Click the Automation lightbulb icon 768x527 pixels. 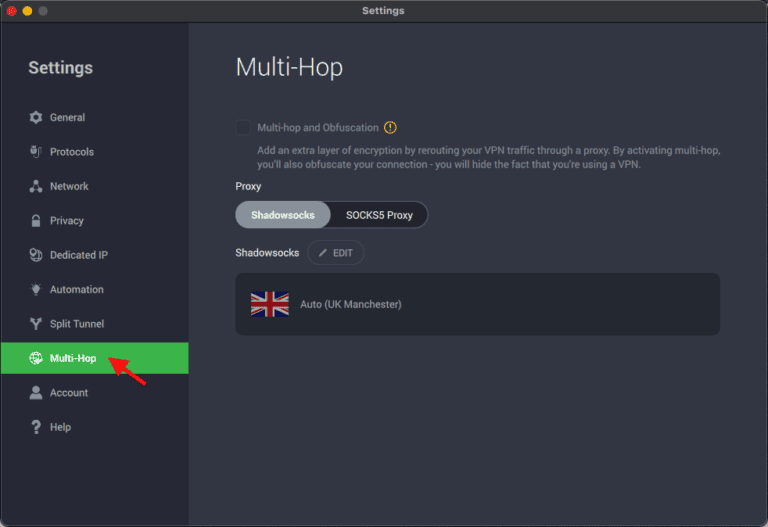point(36,289)
